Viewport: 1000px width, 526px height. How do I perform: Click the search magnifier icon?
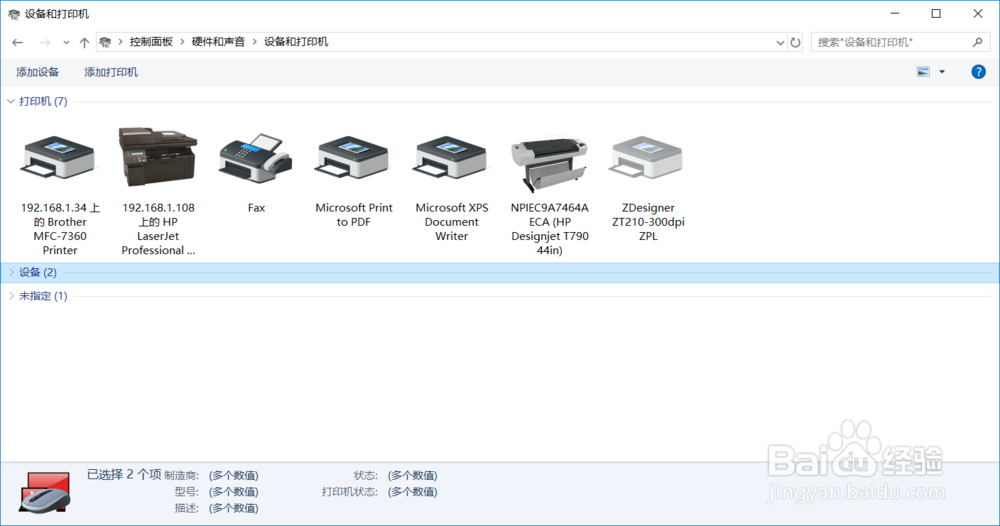pos(978,42)
